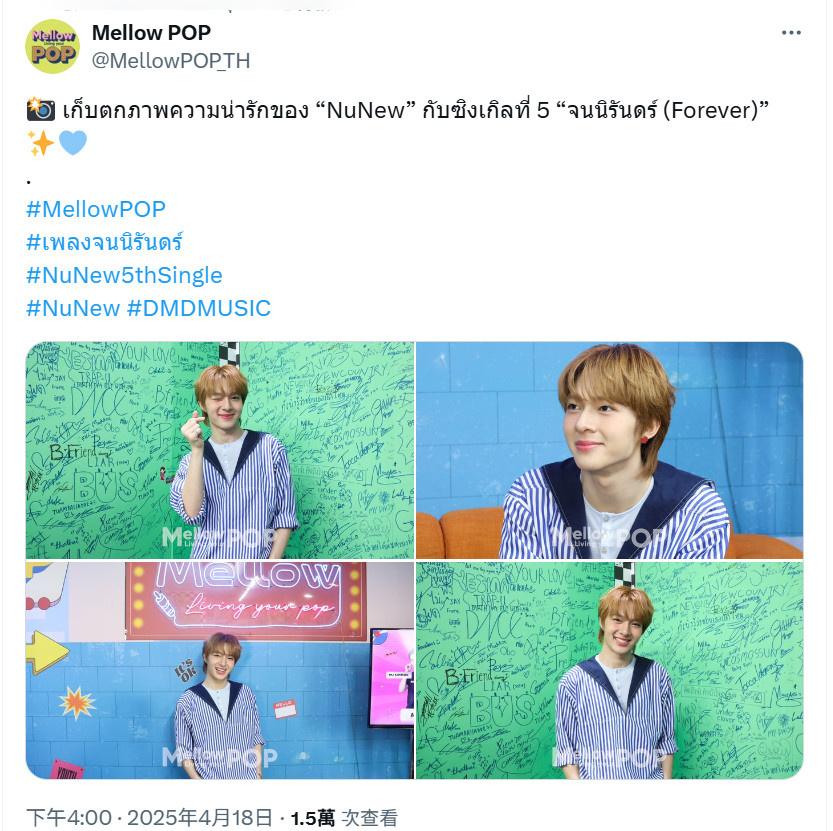The image size is (833, 831).
Task: Click the camera emoji in tweet text
Action: [x=40, y=109]
